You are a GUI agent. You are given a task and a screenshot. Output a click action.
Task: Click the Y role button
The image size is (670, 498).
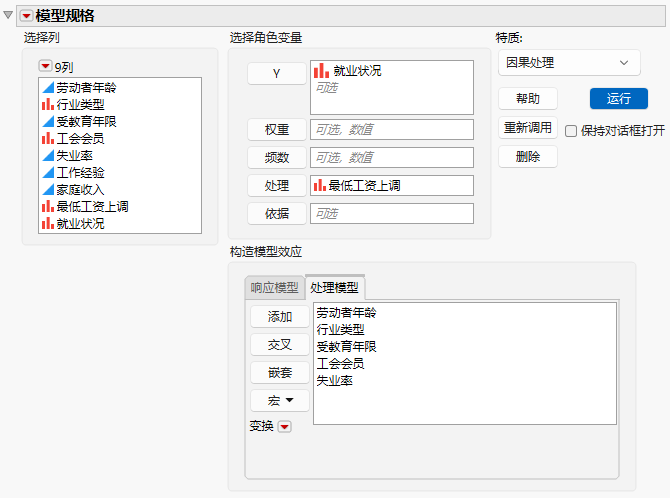276,74
